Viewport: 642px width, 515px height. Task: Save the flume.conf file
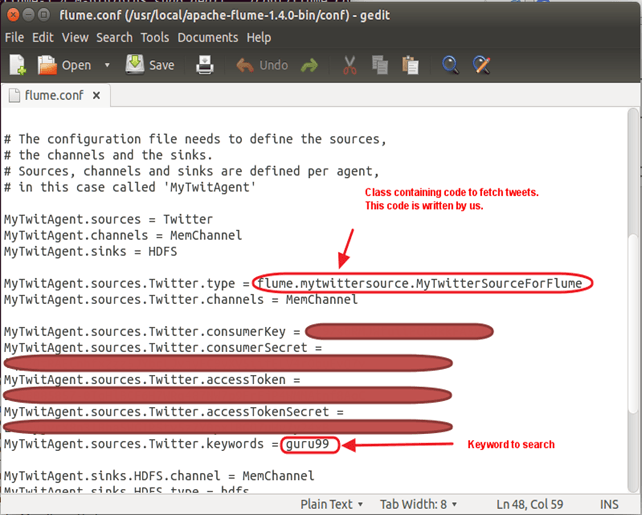click(150, 65)
